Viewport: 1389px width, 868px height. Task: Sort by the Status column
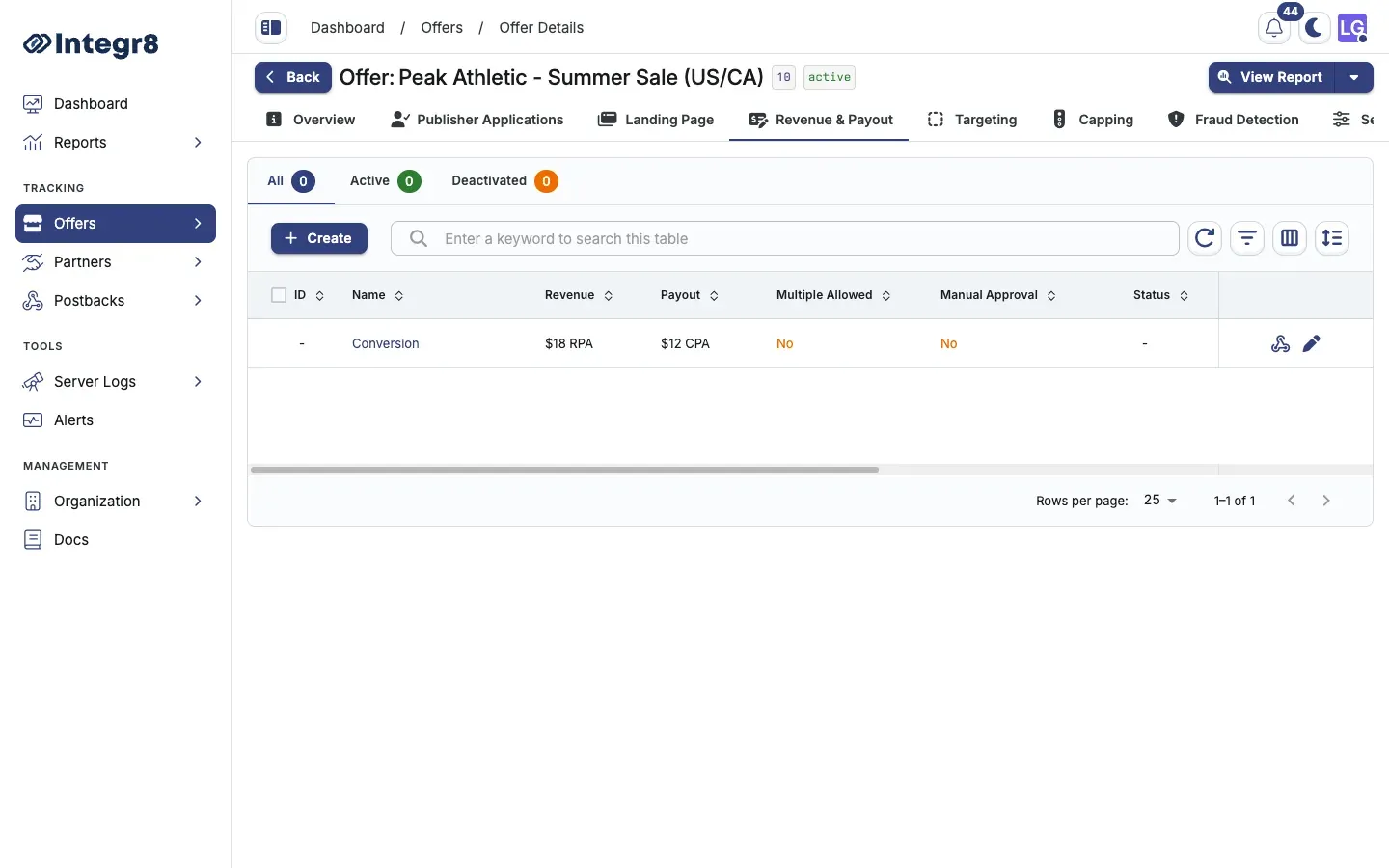tap(1160, 295)
